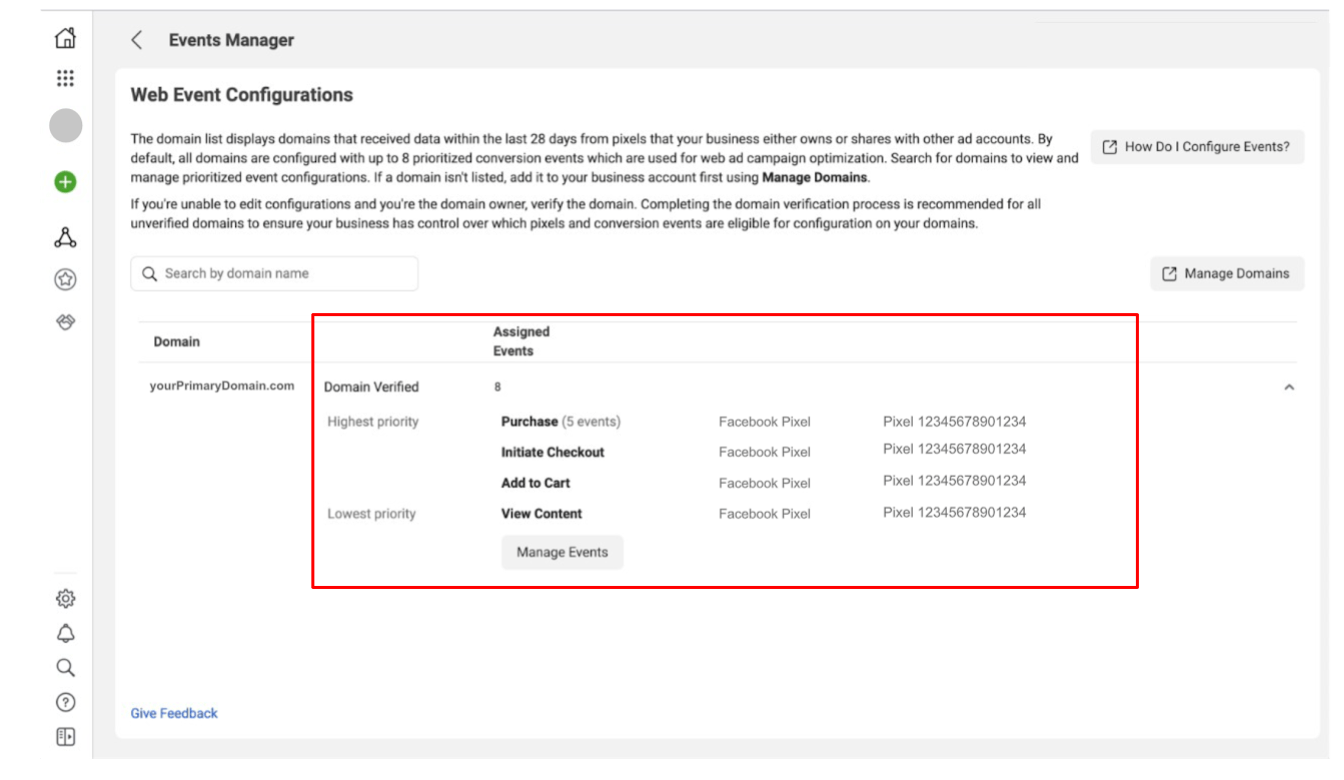Click Manage Events for the domain
This screenshot has height=780, width=1344.
point(561,552)
